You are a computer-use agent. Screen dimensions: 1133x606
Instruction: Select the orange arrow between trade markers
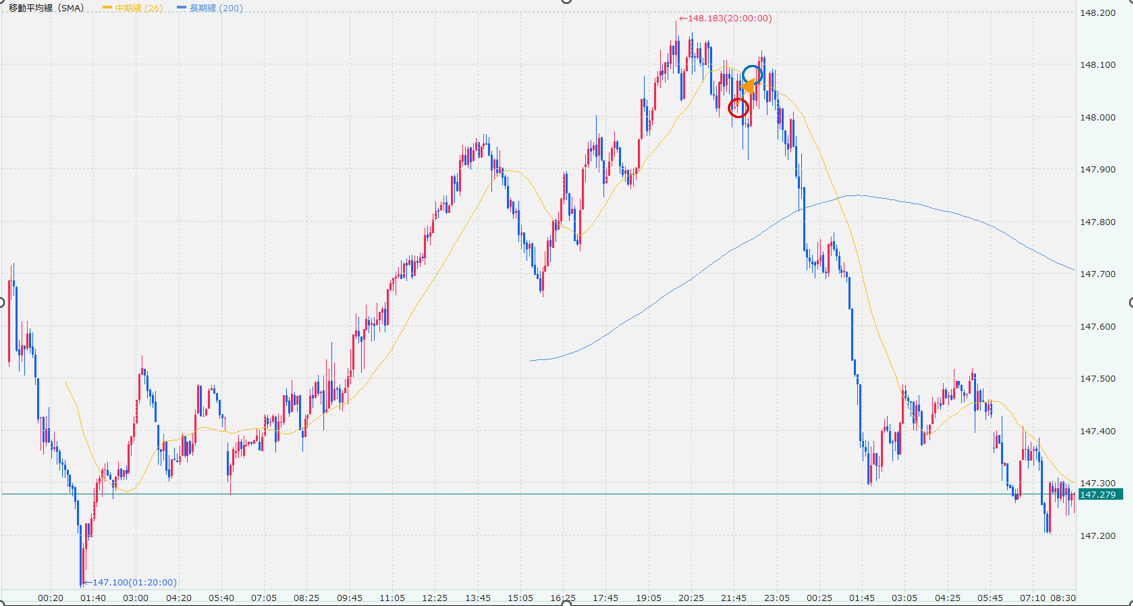(746, 89)
